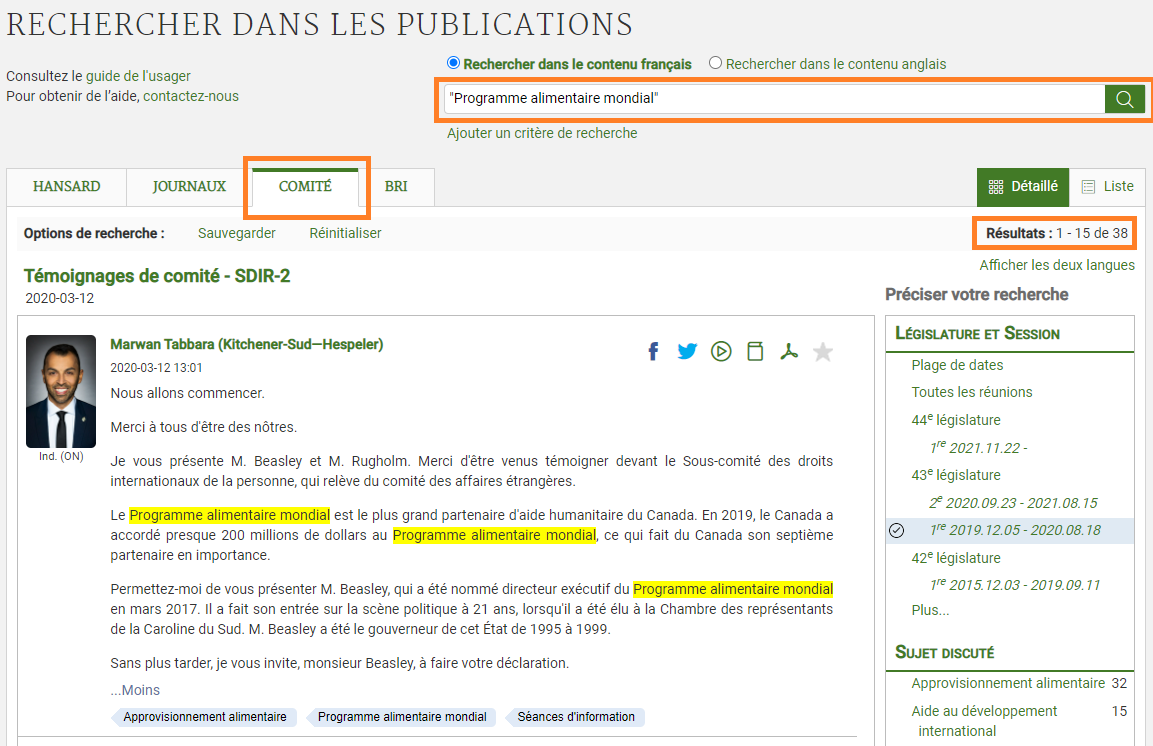
Task: Switch to the Liste view
Action: (x=1107, y=187)
